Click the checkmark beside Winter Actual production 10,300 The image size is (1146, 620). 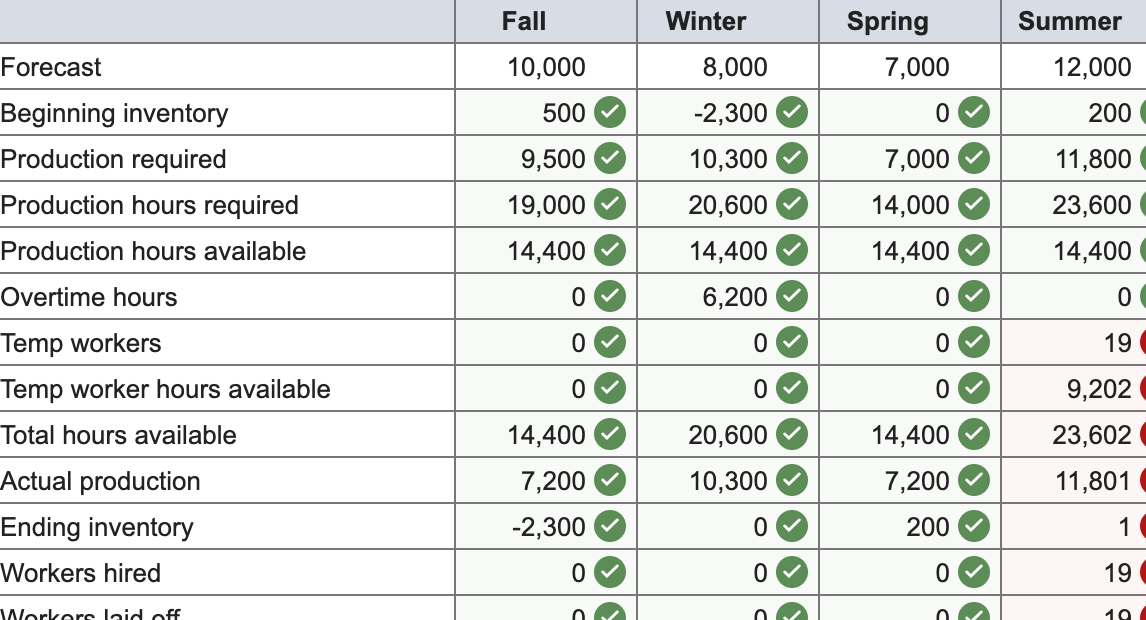tap(790, 481)
